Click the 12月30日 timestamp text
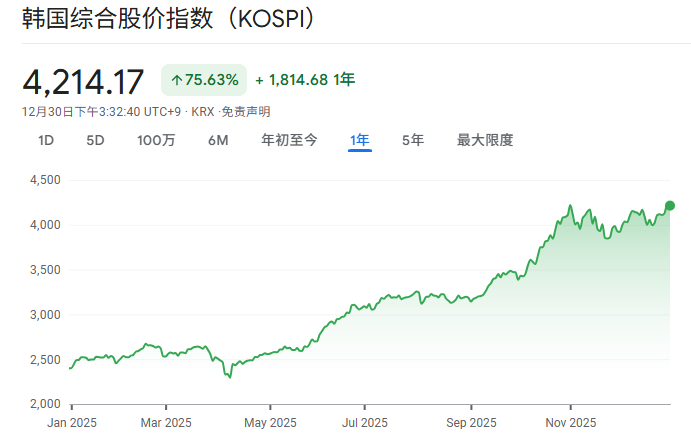 coord(101,112)
